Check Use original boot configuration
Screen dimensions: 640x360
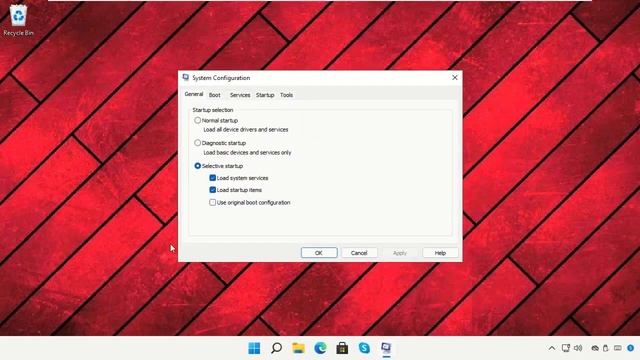213,202
